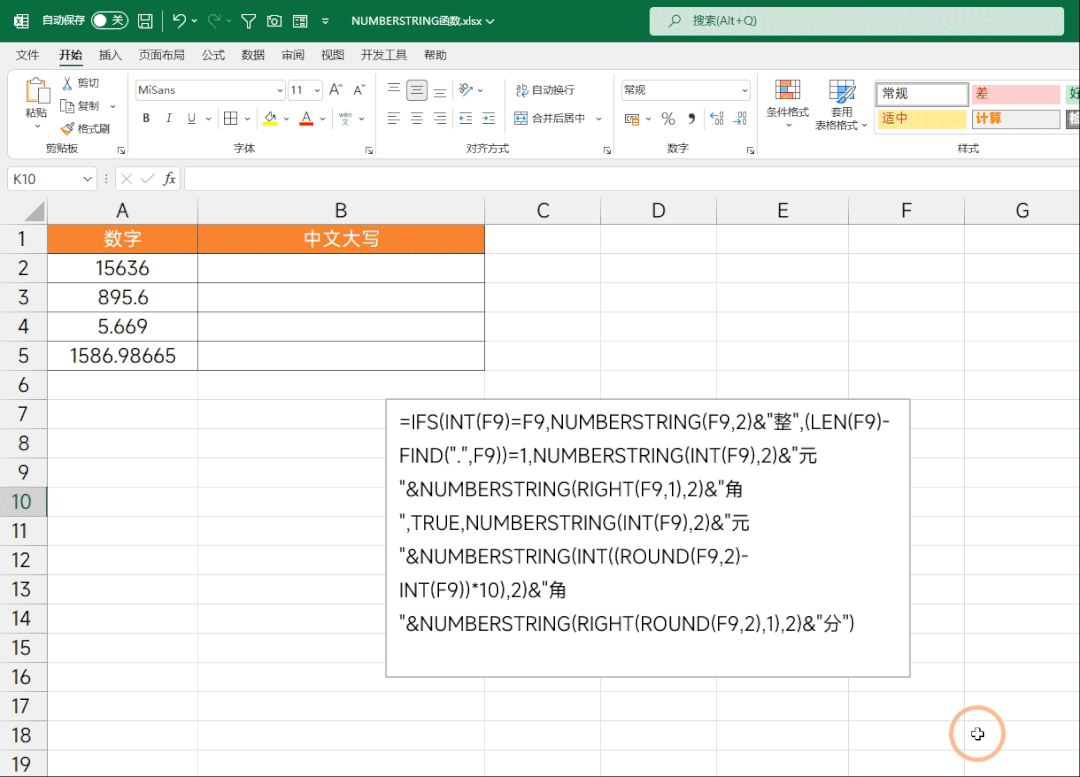1080x777 pixels.
Task: Open the number format 常规 dropdown
Action: point(745,90)
